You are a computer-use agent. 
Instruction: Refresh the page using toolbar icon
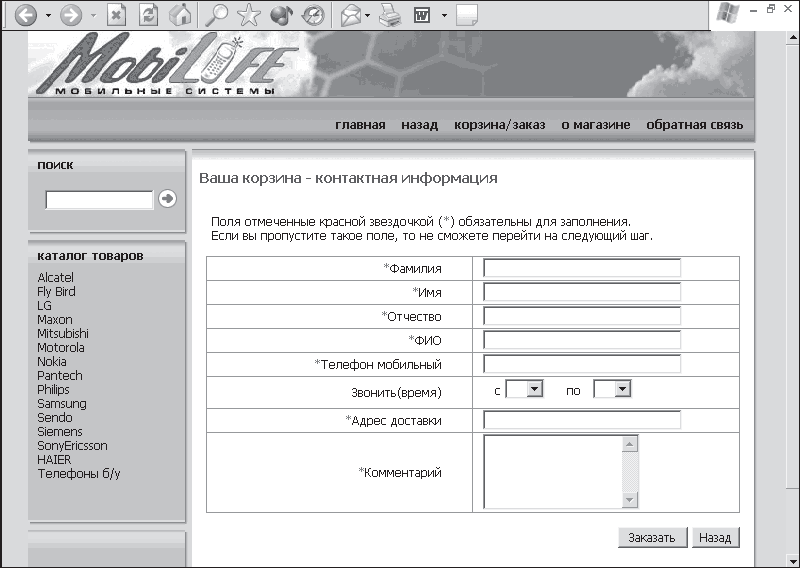[x=149, y=15]
